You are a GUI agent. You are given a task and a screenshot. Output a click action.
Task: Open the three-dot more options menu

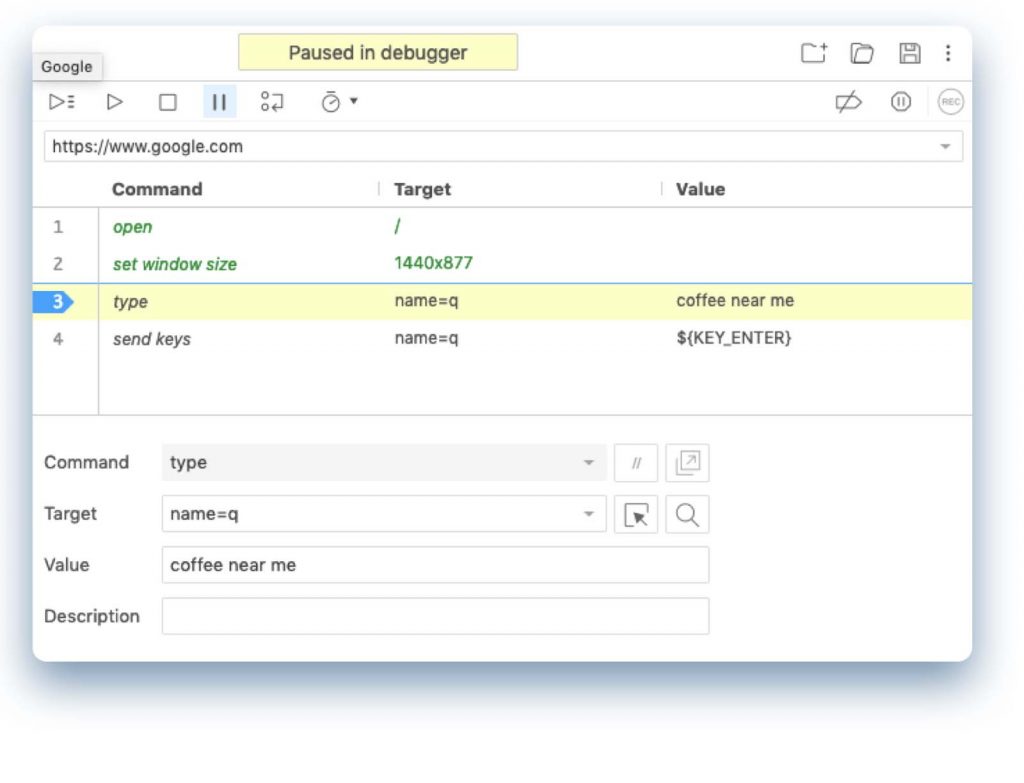(948, 54)
